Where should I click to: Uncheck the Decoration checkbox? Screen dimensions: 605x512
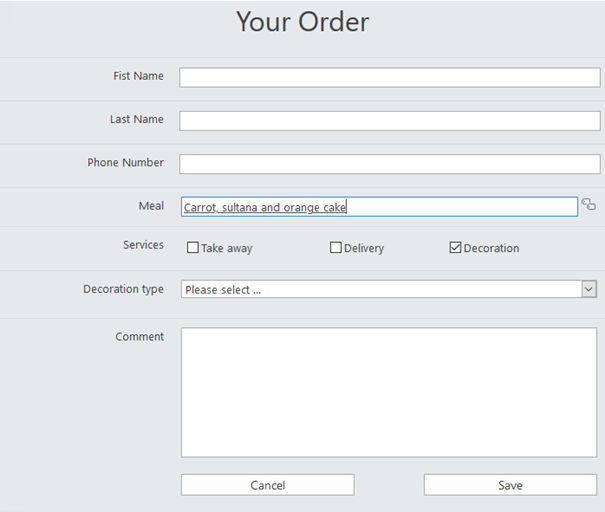pyautogui.click(x=455, y=247)
